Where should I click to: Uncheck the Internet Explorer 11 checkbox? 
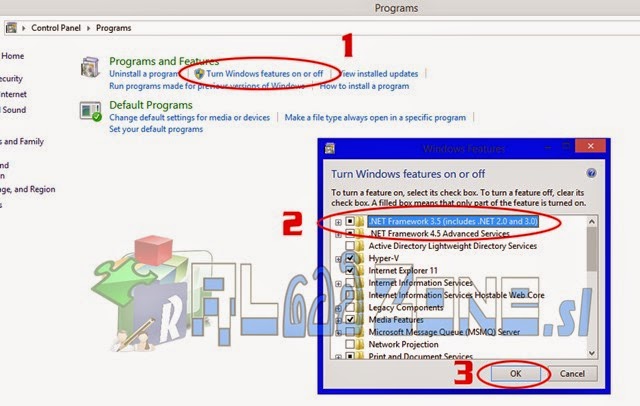coord(350,270)
